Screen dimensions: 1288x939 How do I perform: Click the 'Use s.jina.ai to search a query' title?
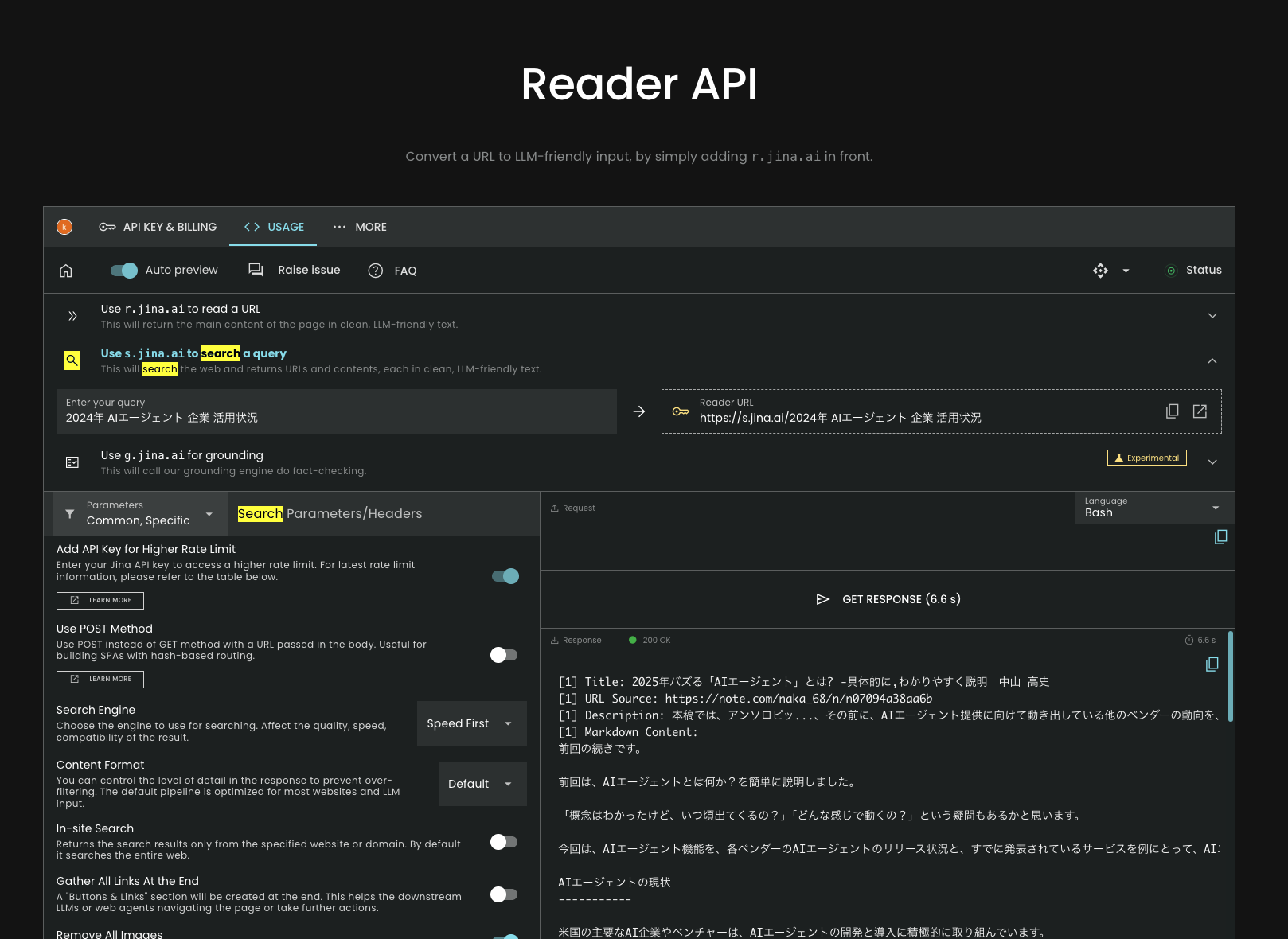(193, 353)
